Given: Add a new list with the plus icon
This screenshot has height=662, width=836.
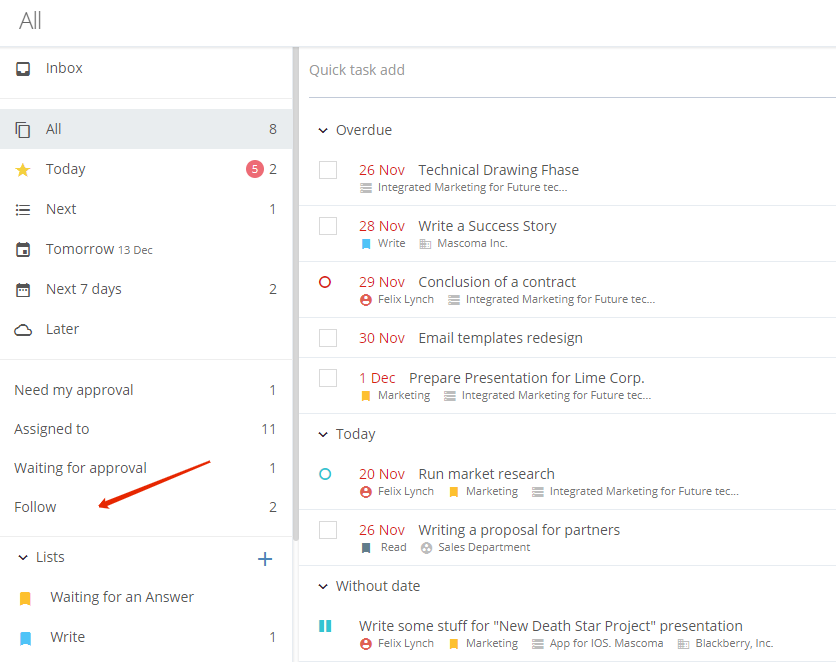Looking at the screenshot, I should (x=265, y=559).
